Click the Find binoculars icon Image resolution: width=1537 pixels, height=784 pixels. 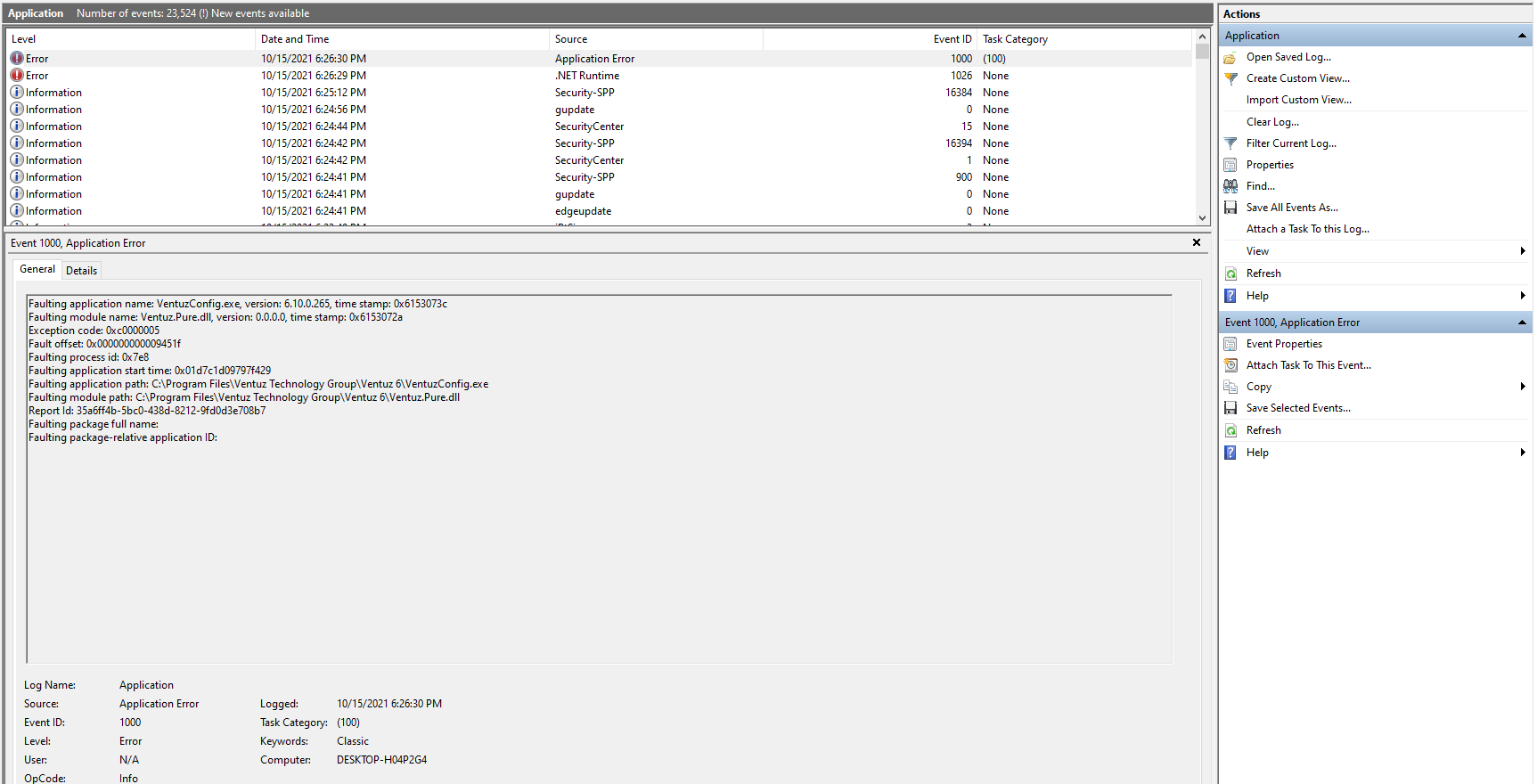click(1230, 186)
